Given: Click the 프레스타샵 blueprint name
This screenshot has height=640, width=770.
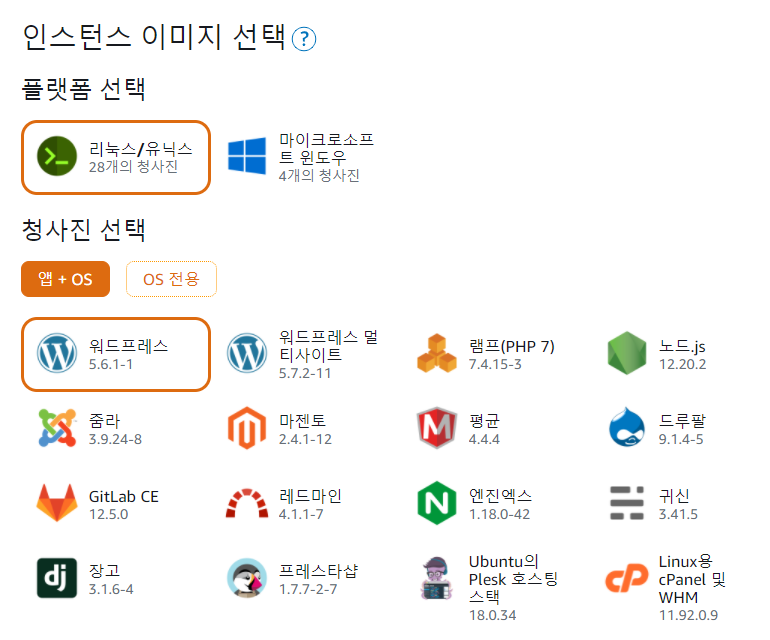Looking at the screenshot, I should coord(318,571).
